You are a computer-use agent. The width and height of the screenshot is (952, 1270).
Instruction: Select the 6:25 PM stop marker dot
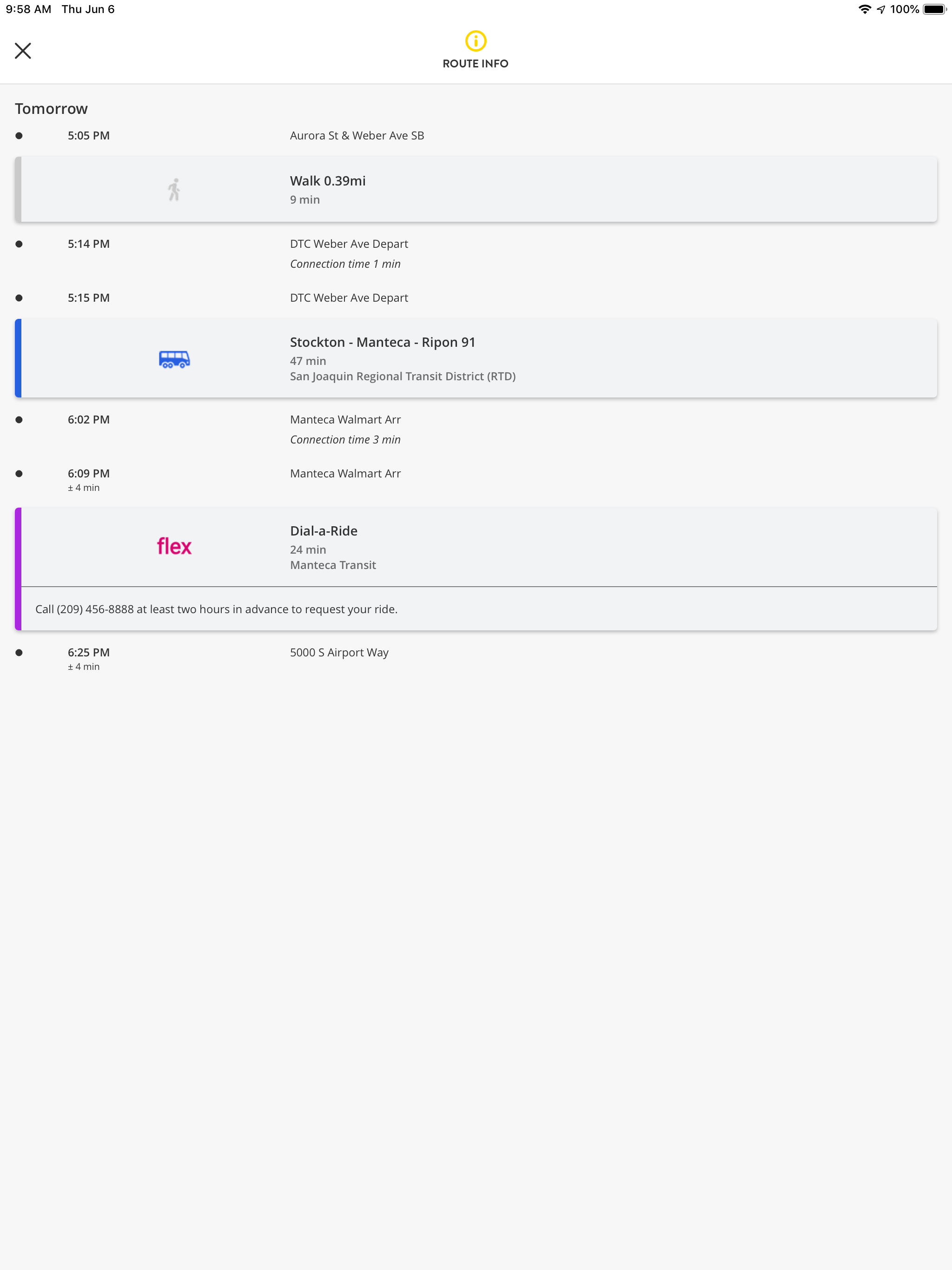pyautogui.click(x=19, y=652)
